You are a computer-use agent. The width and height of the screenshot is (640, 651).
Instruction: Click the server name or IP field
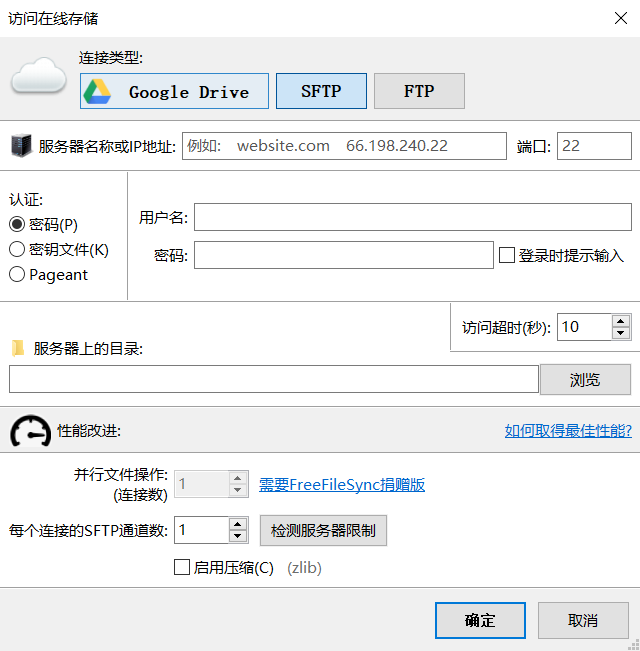344,146
